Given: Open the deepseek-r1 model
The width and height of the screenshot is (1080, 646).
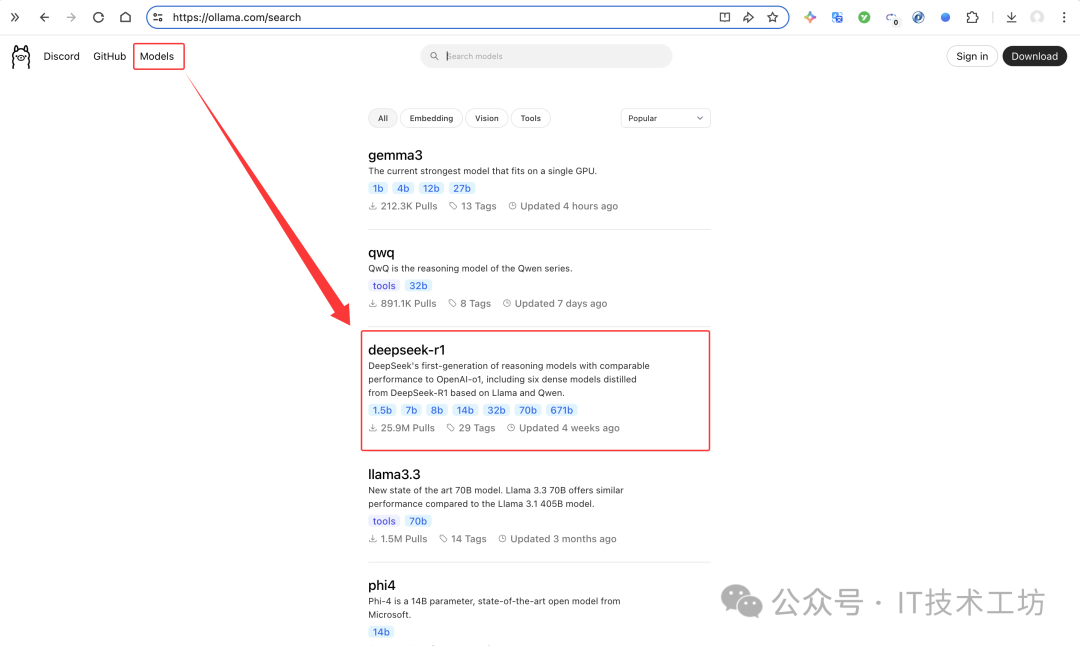Looking at the screenshot, I should [x=406, y=350].
